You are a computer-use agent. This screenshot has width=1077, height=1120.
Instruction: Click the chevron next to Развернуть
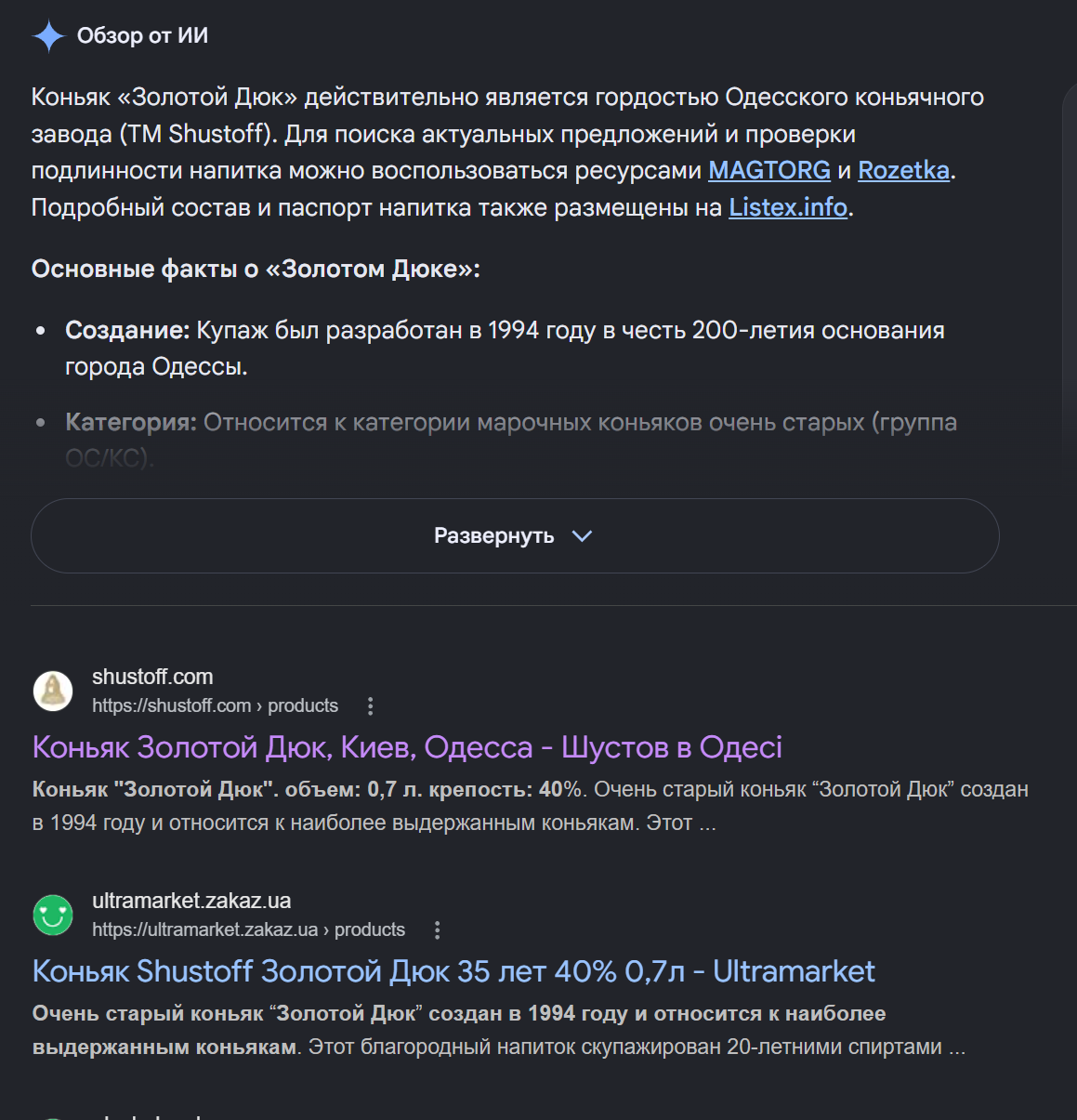[x=582, y=536]
